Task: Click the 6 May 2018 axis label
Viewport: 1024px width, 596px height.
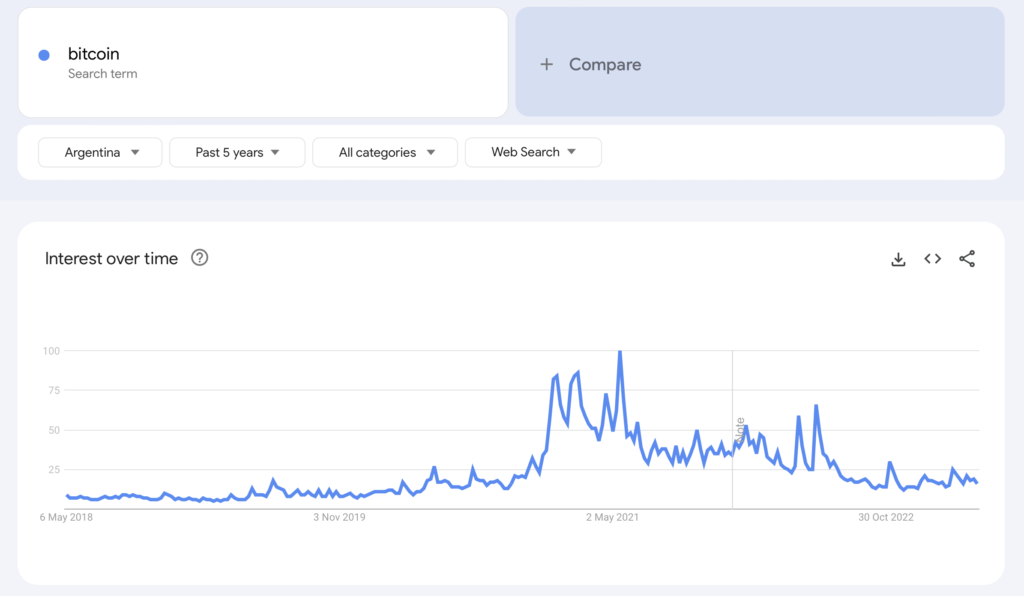Action: [69, 517]
